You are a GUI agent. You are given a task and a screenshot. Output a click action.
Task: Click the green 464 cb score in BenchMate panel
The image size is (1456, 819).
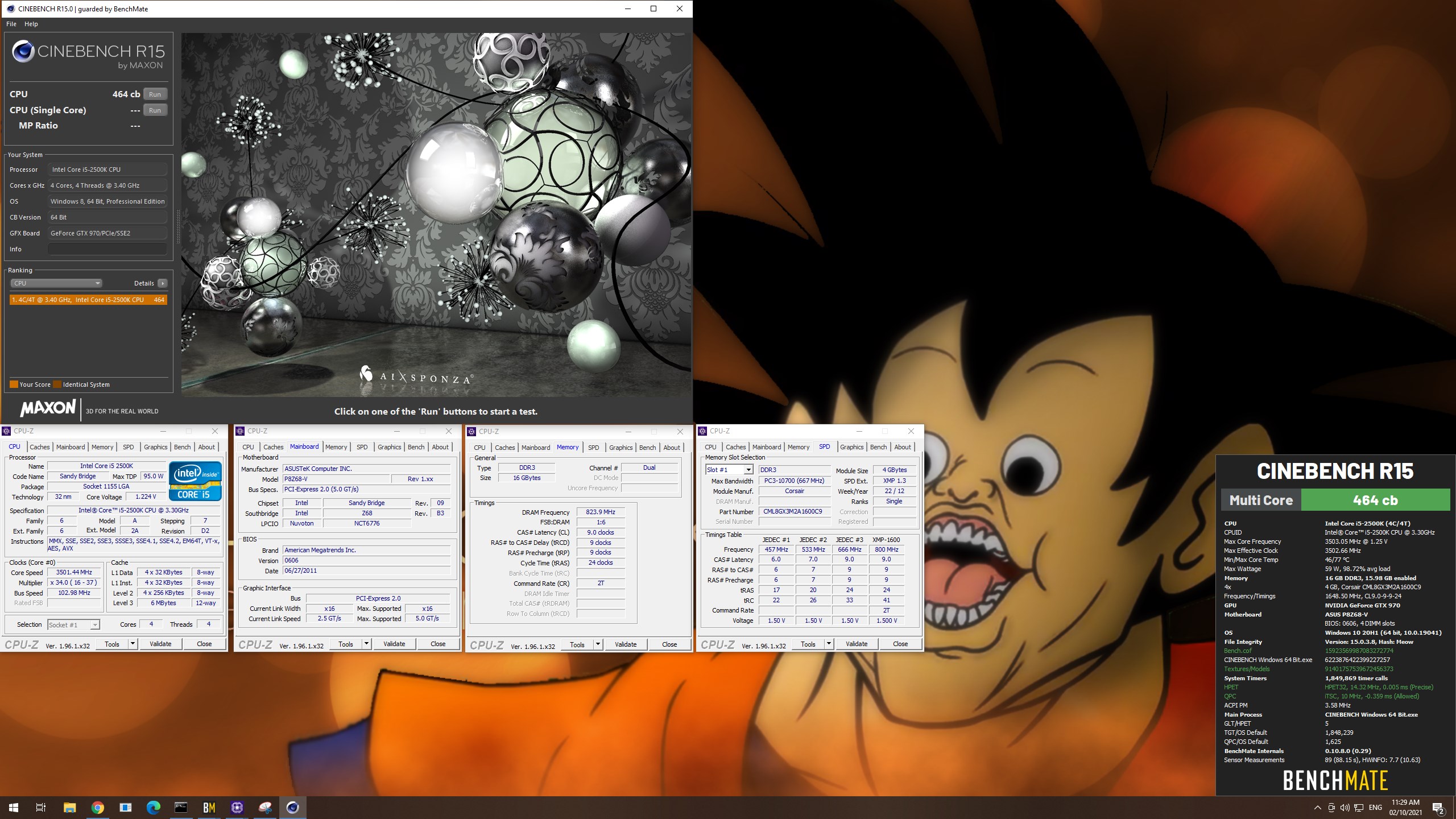click(1375, 500)
